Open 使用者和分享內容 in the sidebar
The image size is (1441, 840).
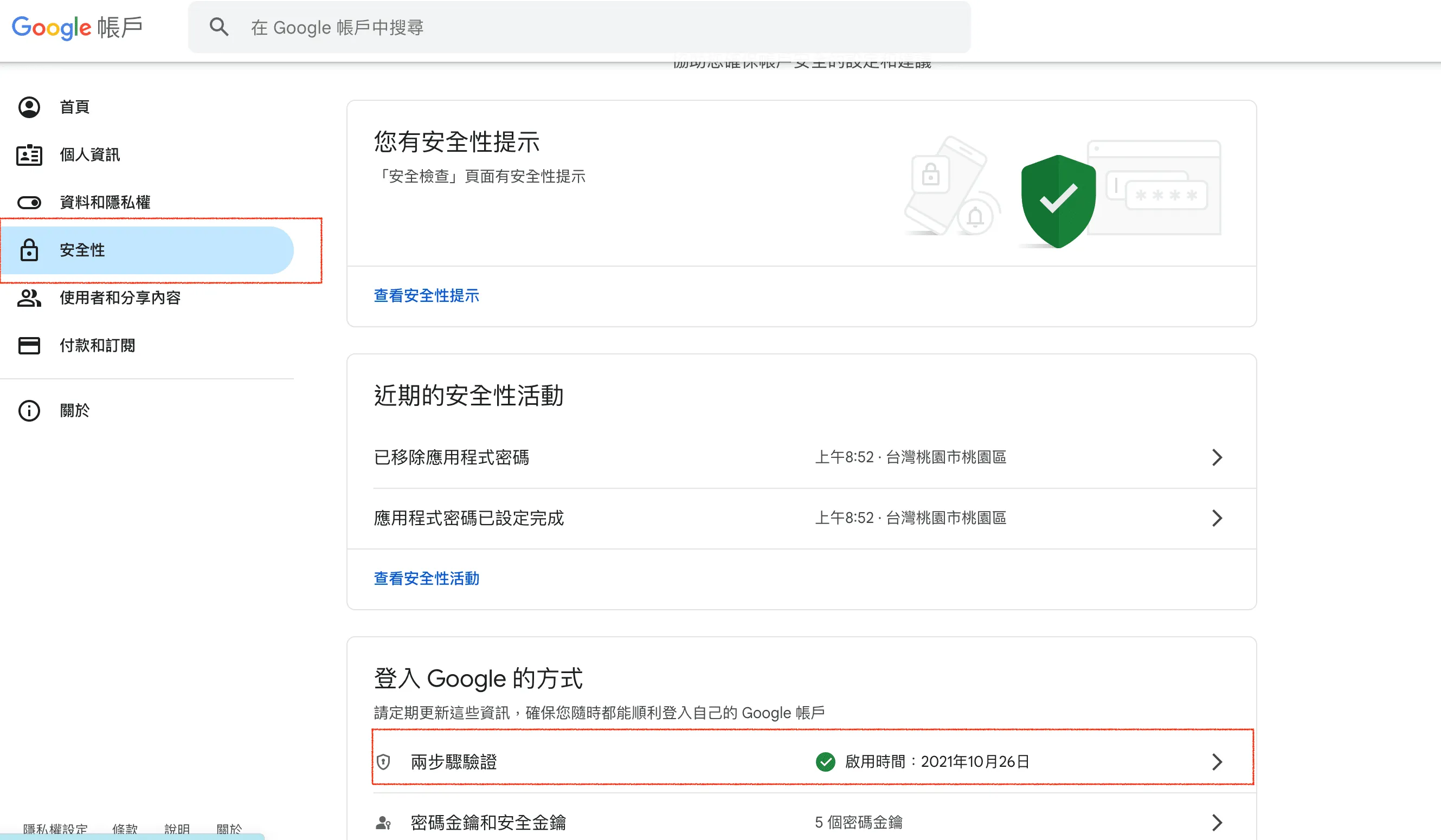pos(147,298)
